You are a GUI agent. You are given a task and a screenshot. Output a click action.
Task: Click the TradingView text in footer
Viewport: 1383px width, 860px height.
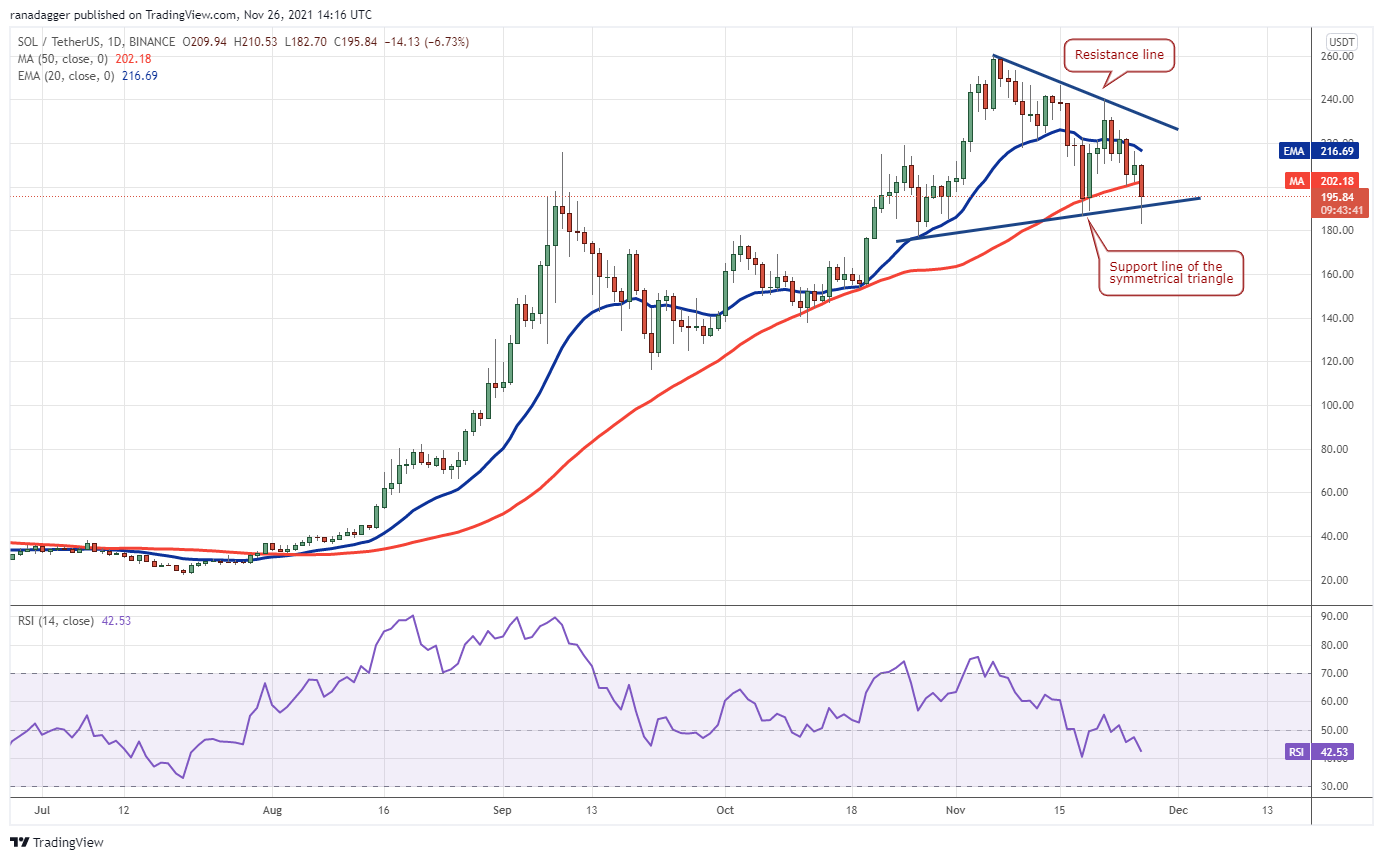coord(69,843)
